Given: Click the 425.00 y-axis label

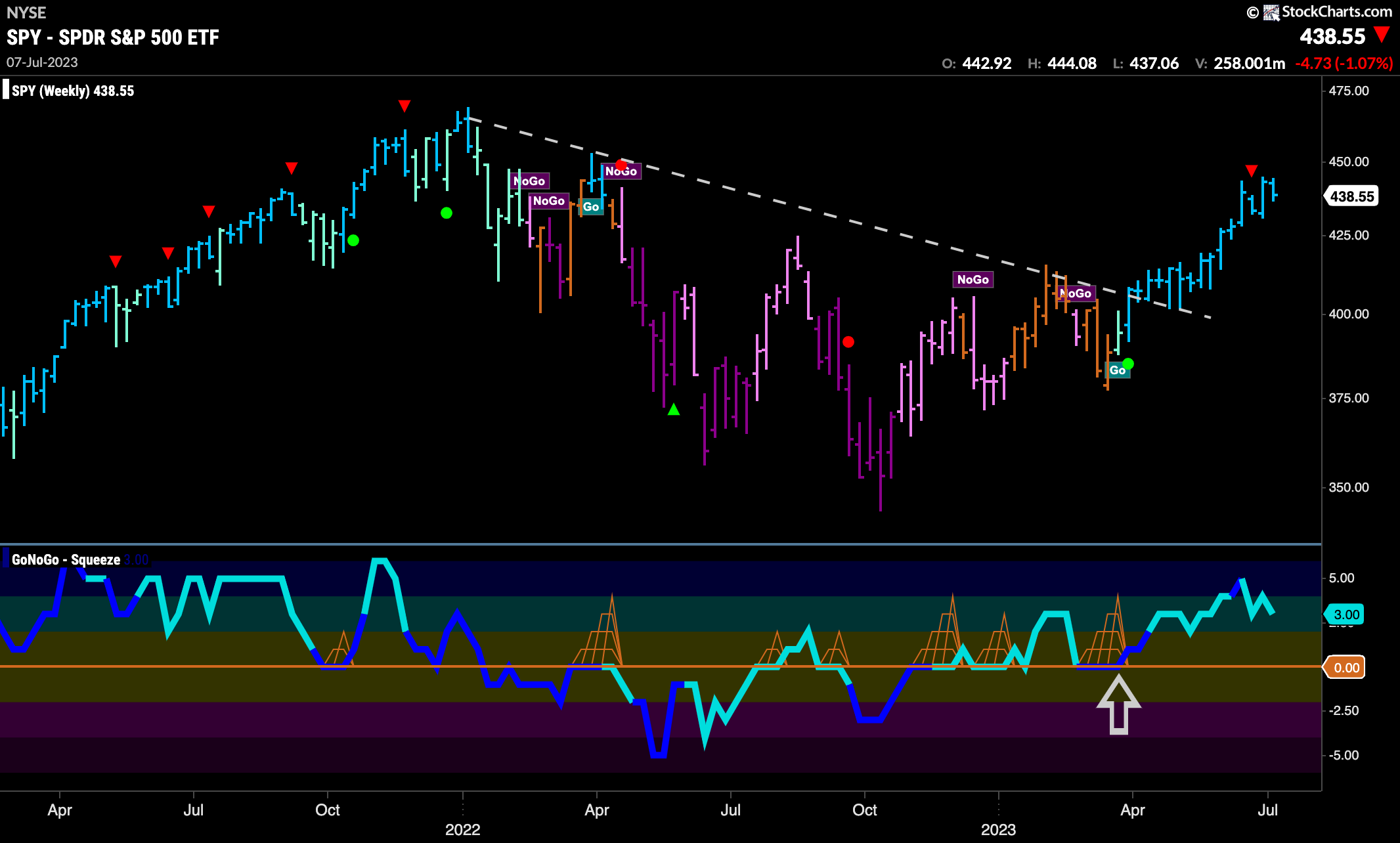Looking at the screenshot, I should pyautogui.click(x=1349, y=235).
